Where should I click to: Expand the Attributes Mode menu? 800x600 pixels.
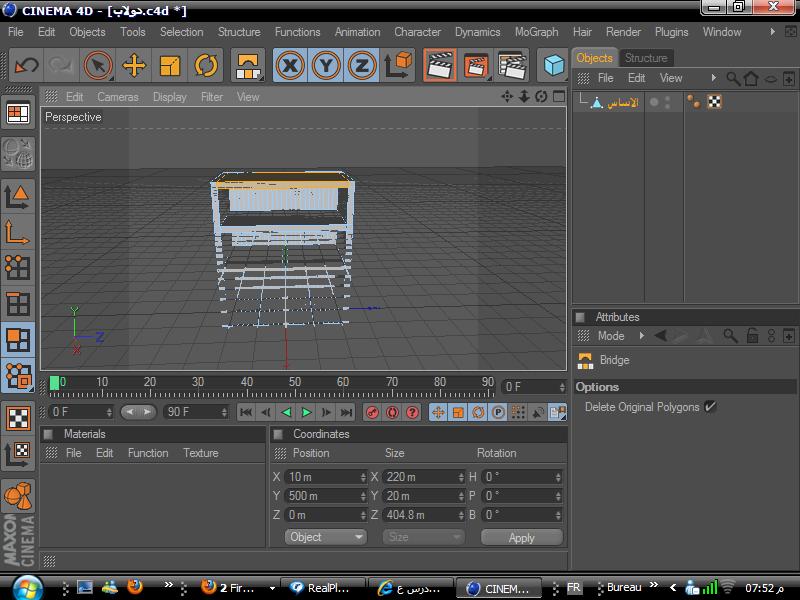pos(611,336)
